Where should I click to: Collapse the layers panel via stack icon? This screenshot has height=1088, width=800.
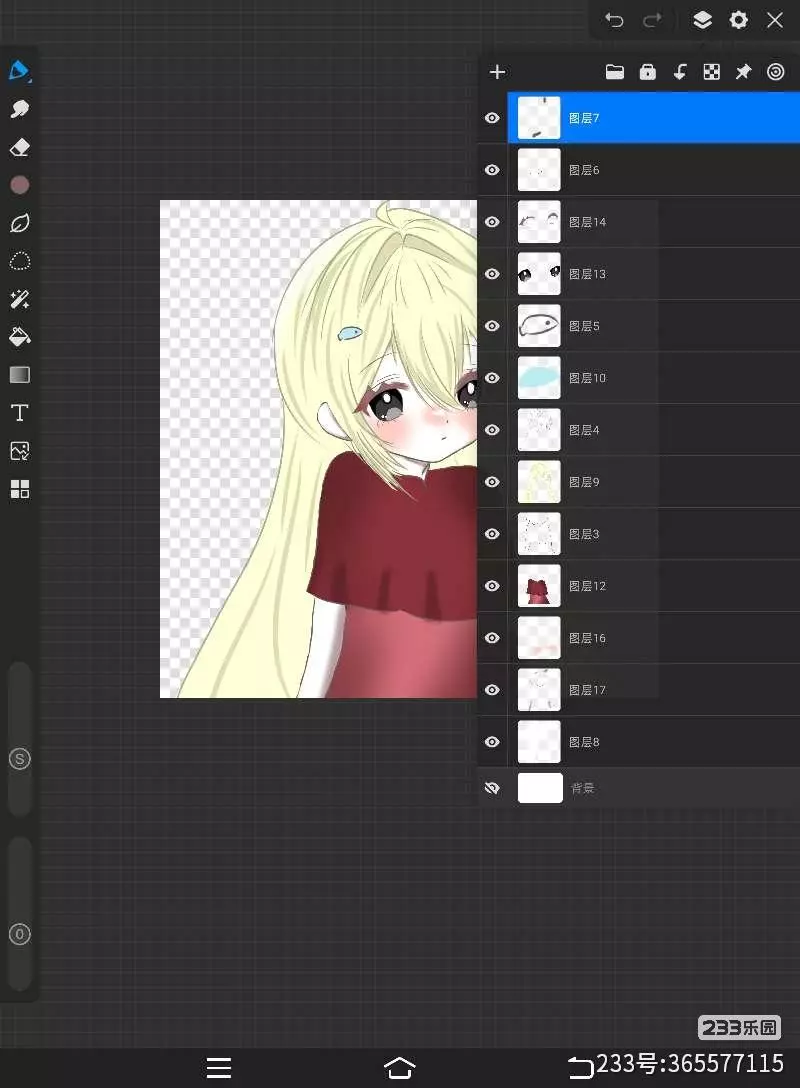[x=702, y=20]
